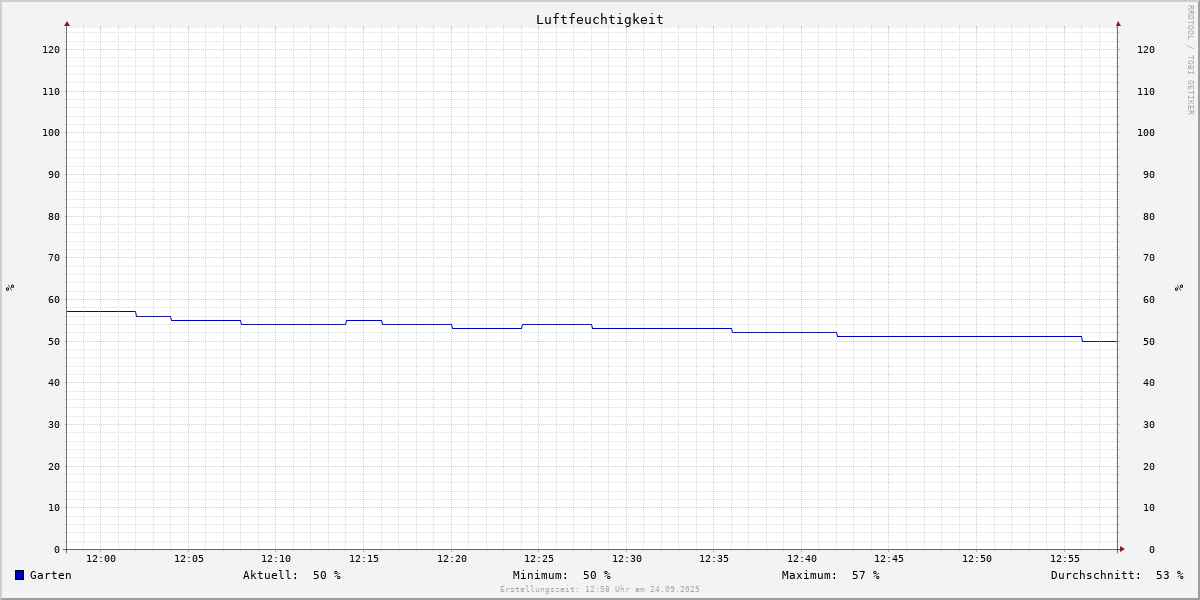Click the 'Erstellungszeit: 12:58 Uhr' footer text
This screenshot has width=1200, height=600.
[600, 589]
